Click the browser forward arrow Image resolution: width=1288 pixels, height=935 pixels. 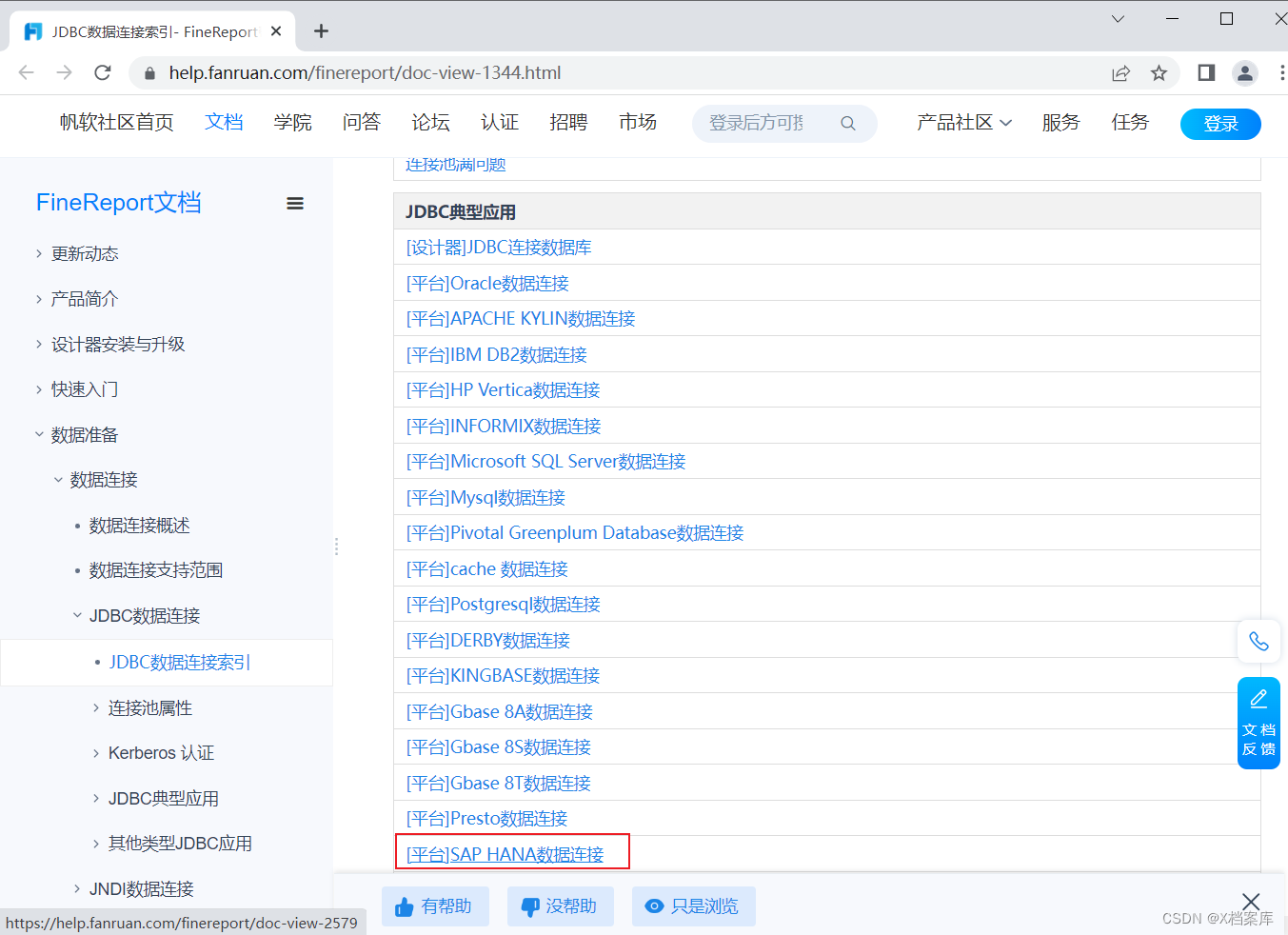click(x=64, y=72)
